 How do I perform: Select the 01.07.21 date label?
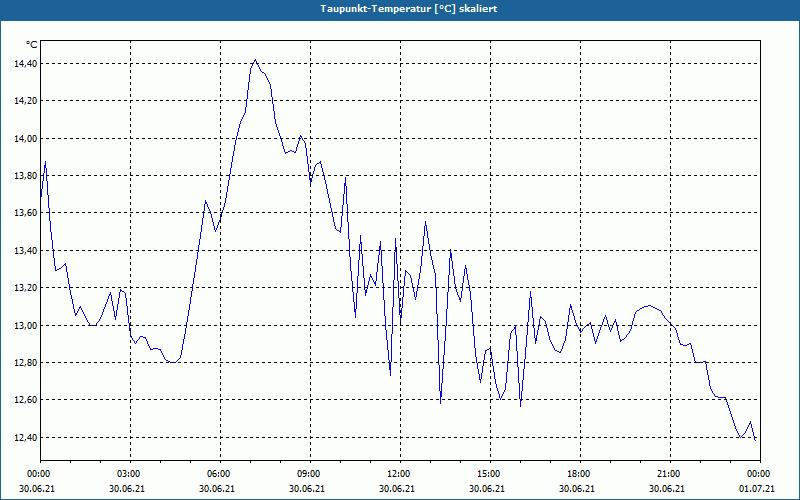757,489
